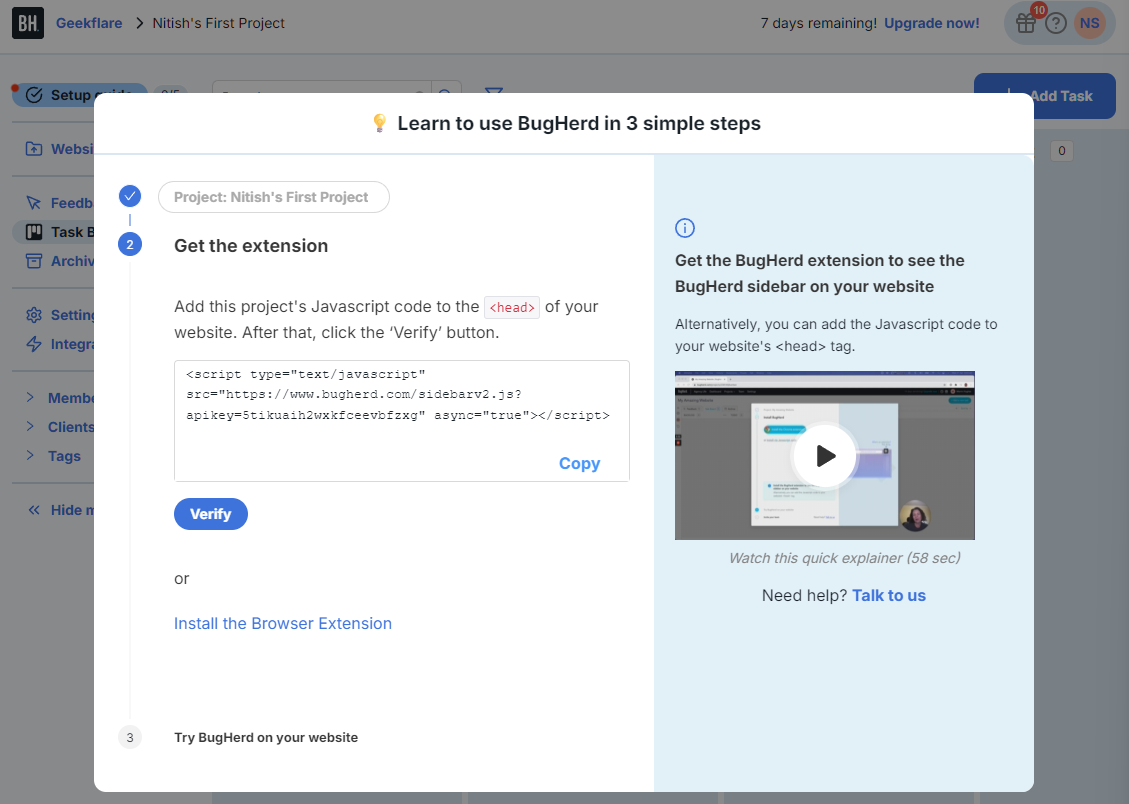Click the Archive box icon in sidebar
Screen dimensions: 1129x804
pyautogui.click(x=34, y=261)
